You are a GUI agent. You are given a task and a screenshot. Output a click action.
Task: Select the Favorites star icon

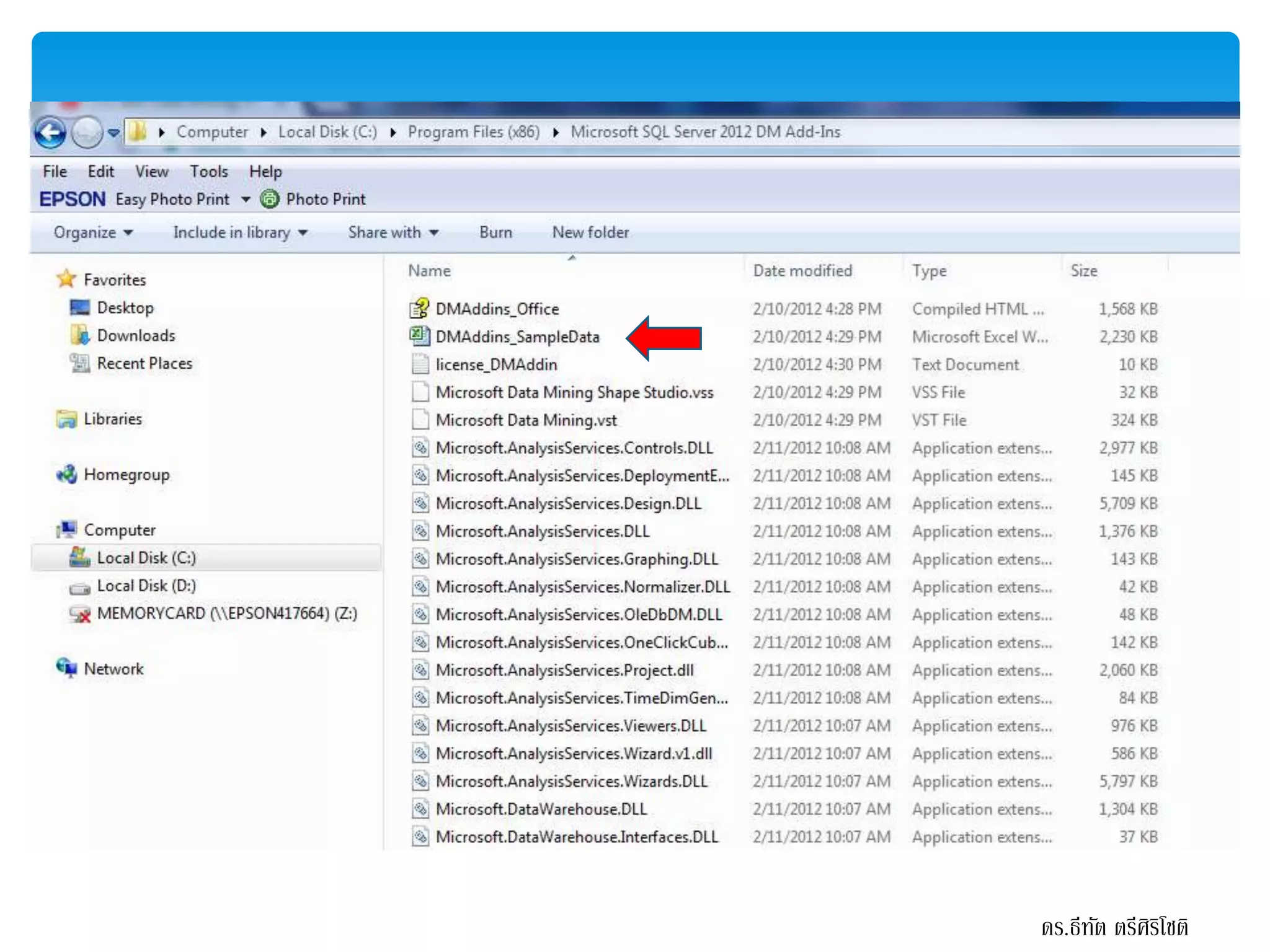click(x=66, y=279)
